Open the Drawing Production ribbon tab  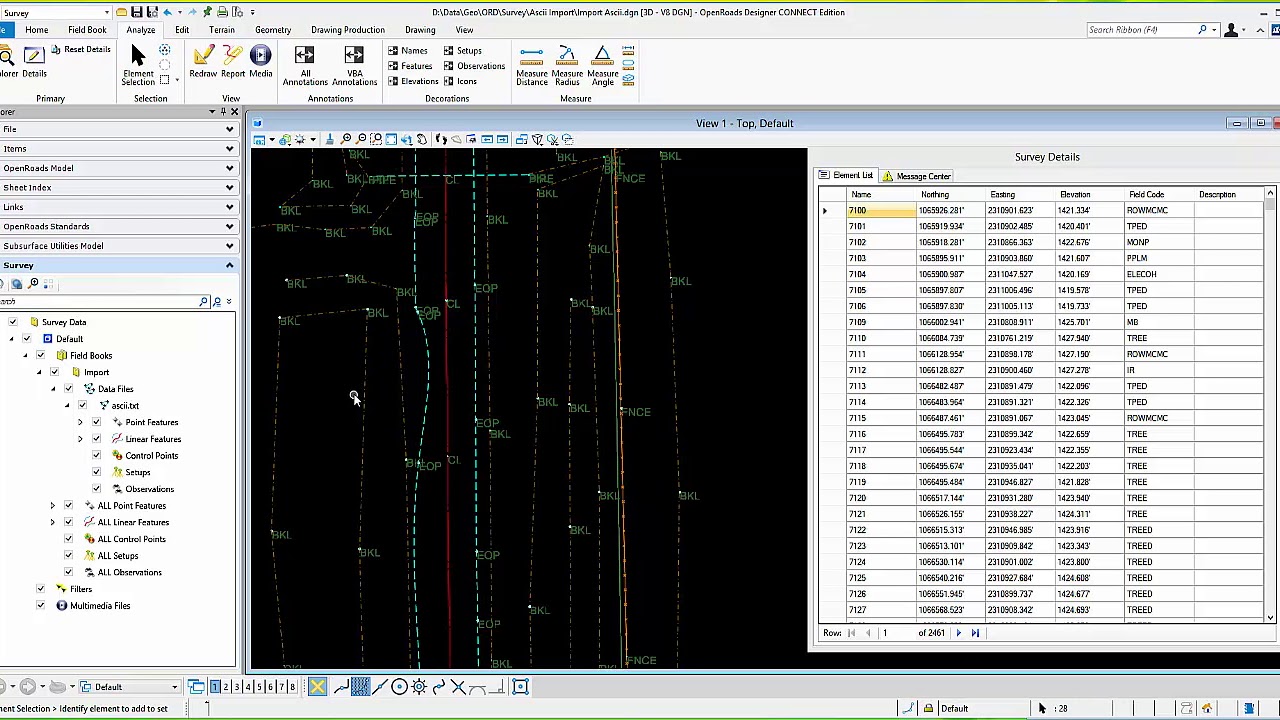coord(347,30)
